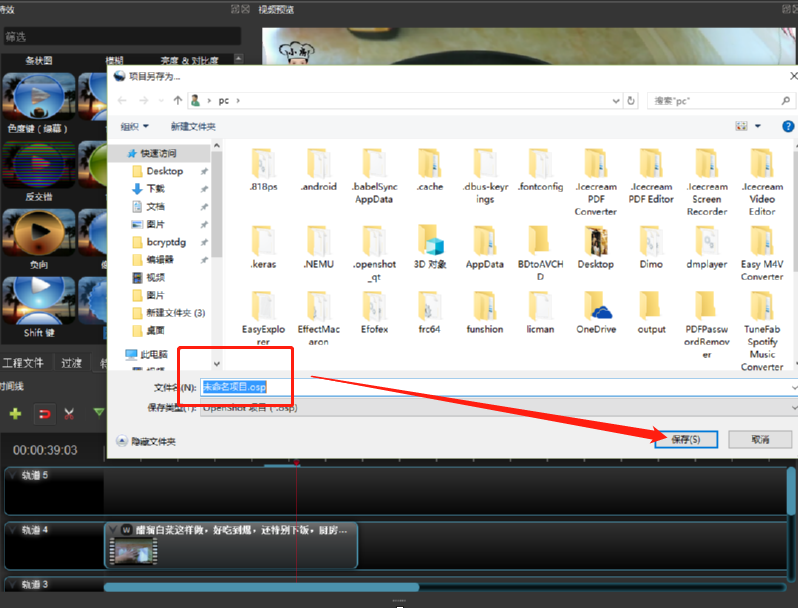Screen dimensions: 798x608
Task: Open the Desktop folder in file list
Action: [596, 248]
